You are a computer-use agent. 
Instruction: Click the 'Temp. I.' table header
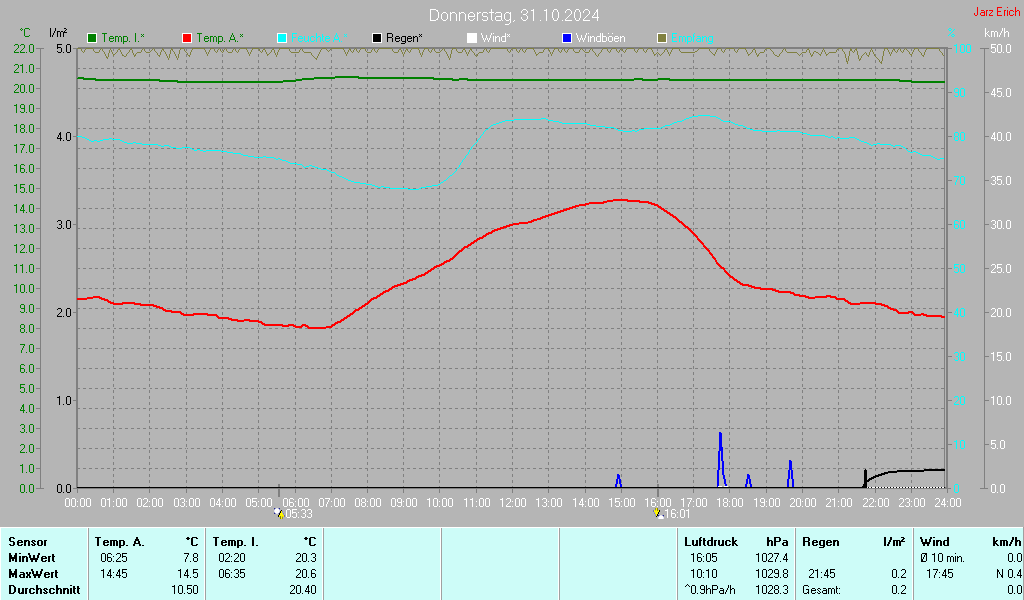pos(236,542)
